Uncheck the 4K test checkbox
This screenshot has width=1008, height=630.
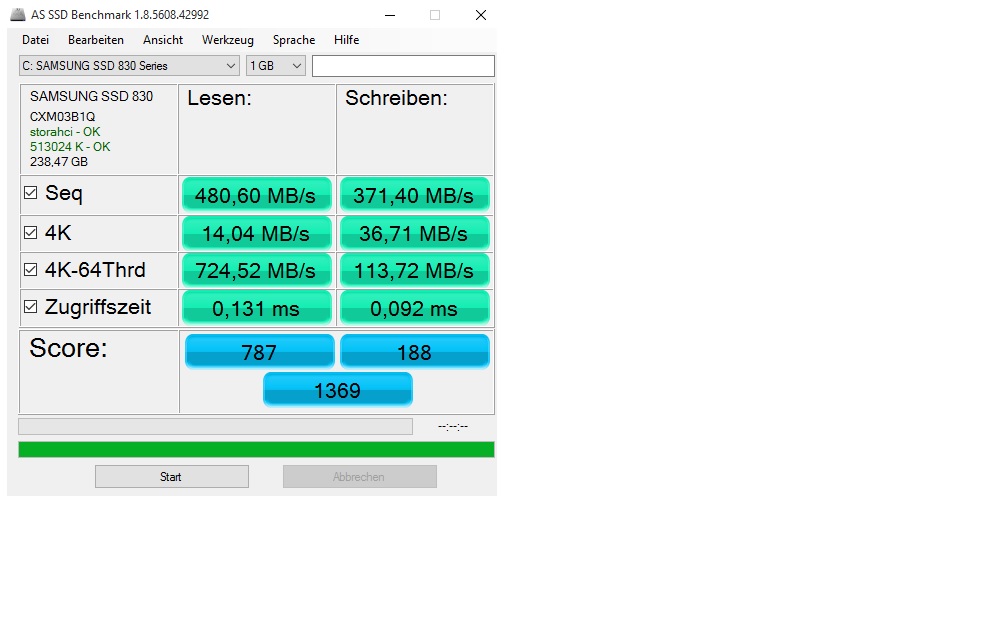(x=30, y=233)
